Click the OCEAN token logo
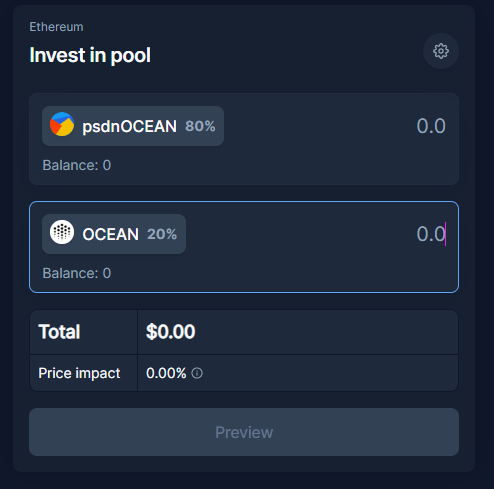 tap(62, 232)
